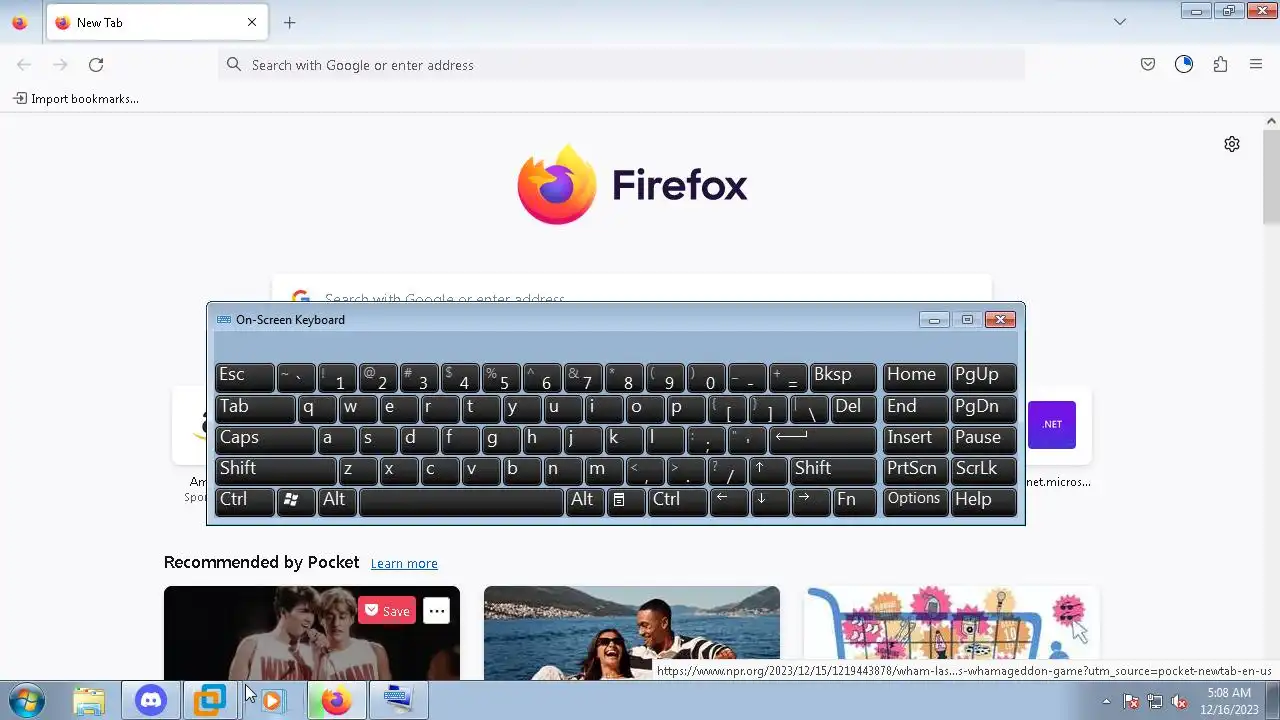Focus the address bar search field
The image size is (1280, 720).
tap(621, 65)
